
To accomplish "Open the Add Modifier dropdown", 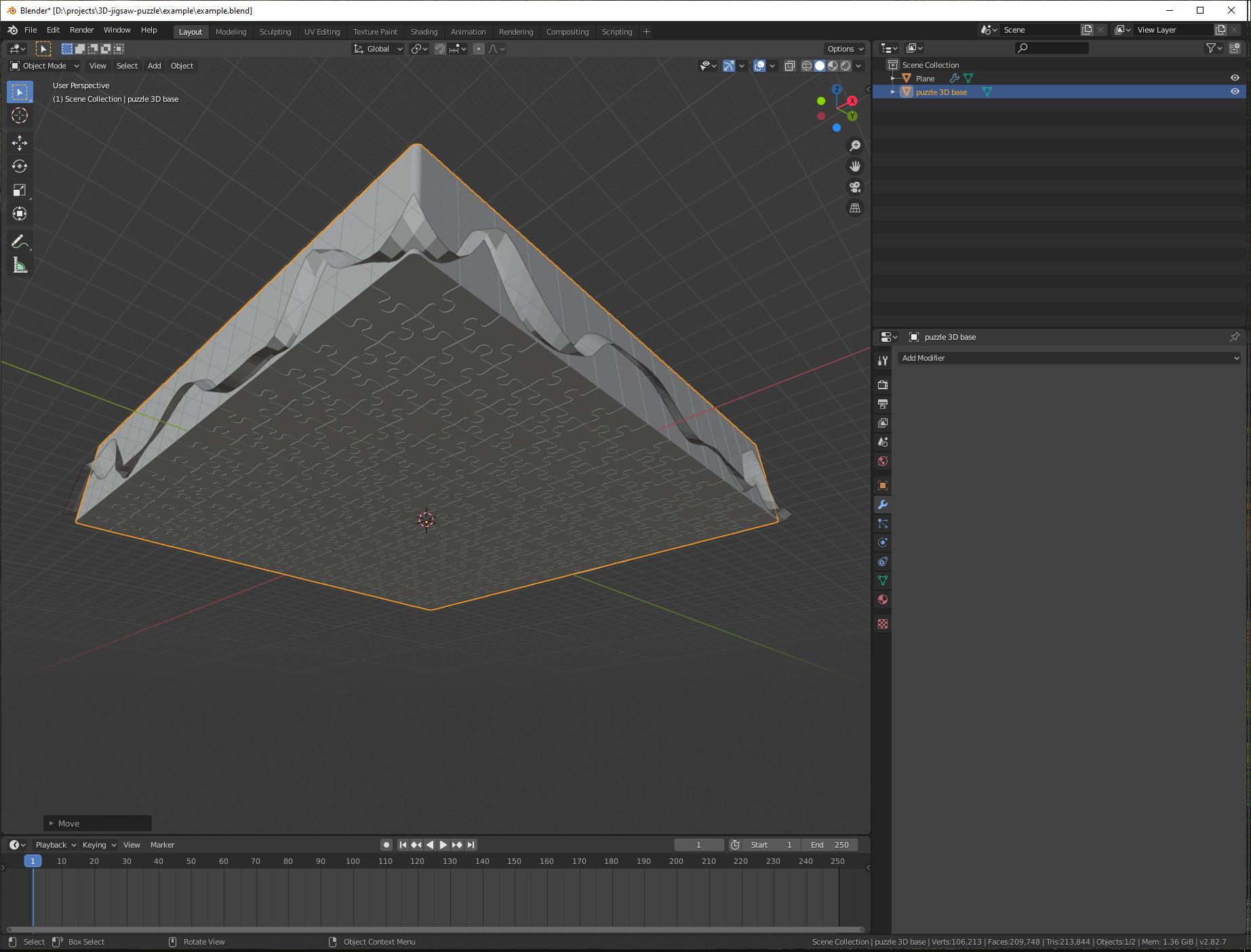I will click(x=1069, y=357).
